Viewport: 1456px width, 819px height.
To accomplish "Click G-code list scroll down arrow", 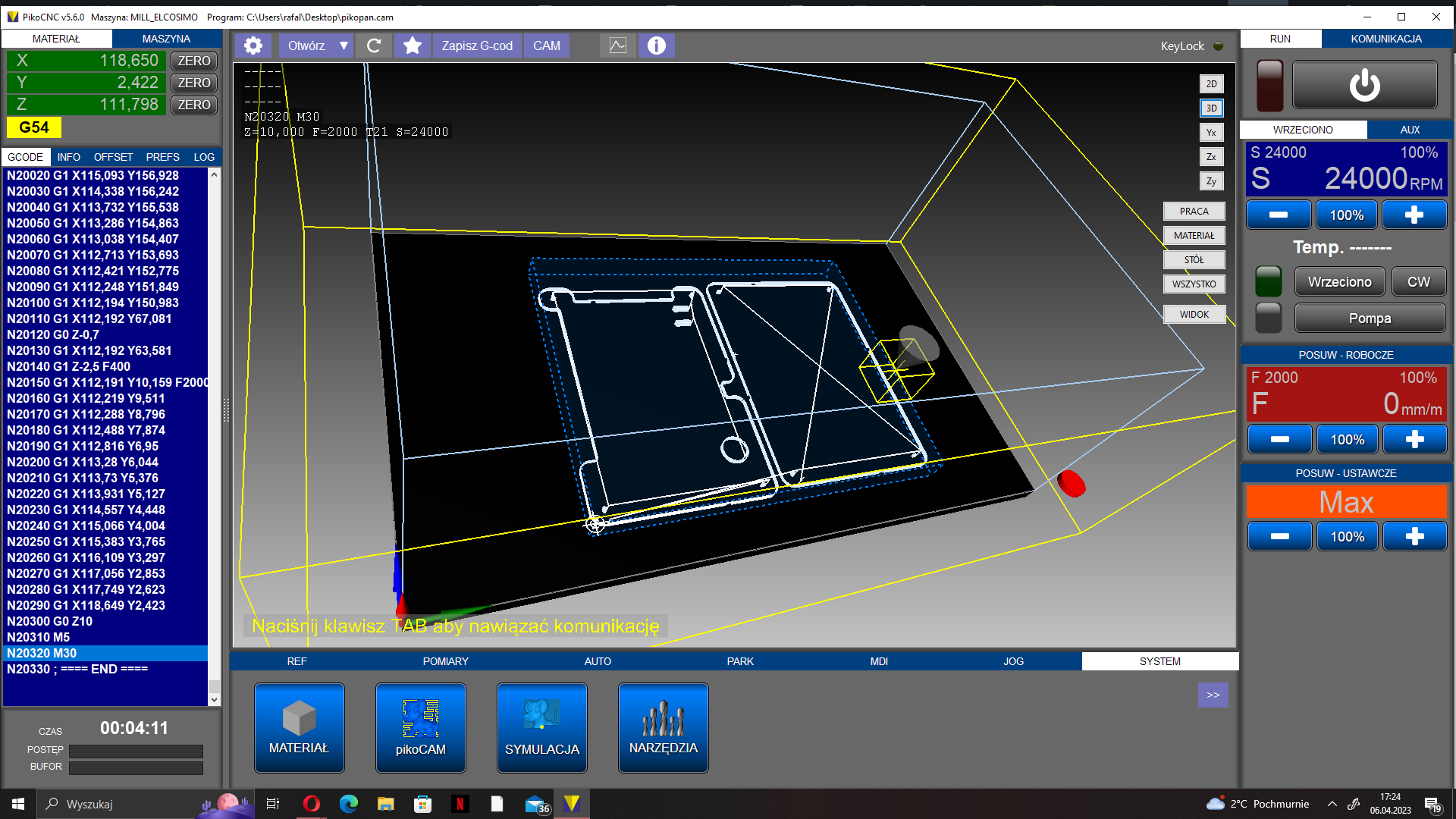I will pyautogui.click(x=214, y=699).
